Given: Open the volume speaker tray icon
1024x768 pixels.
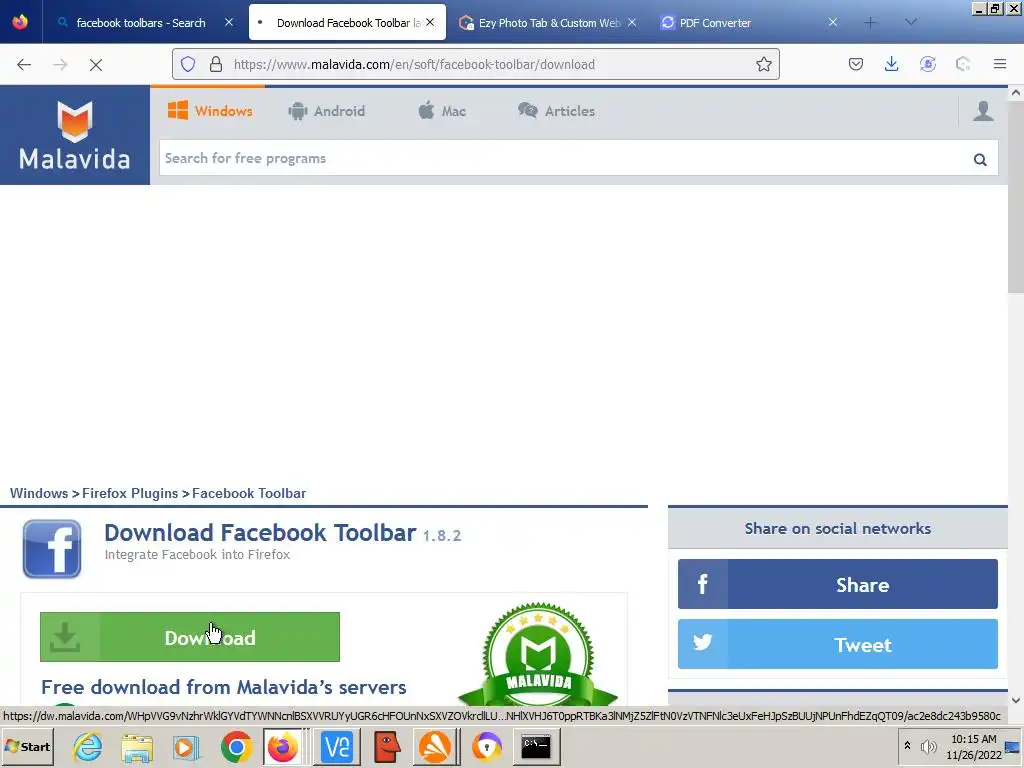Looking at the screenshot, I should (x=928, y=746).
